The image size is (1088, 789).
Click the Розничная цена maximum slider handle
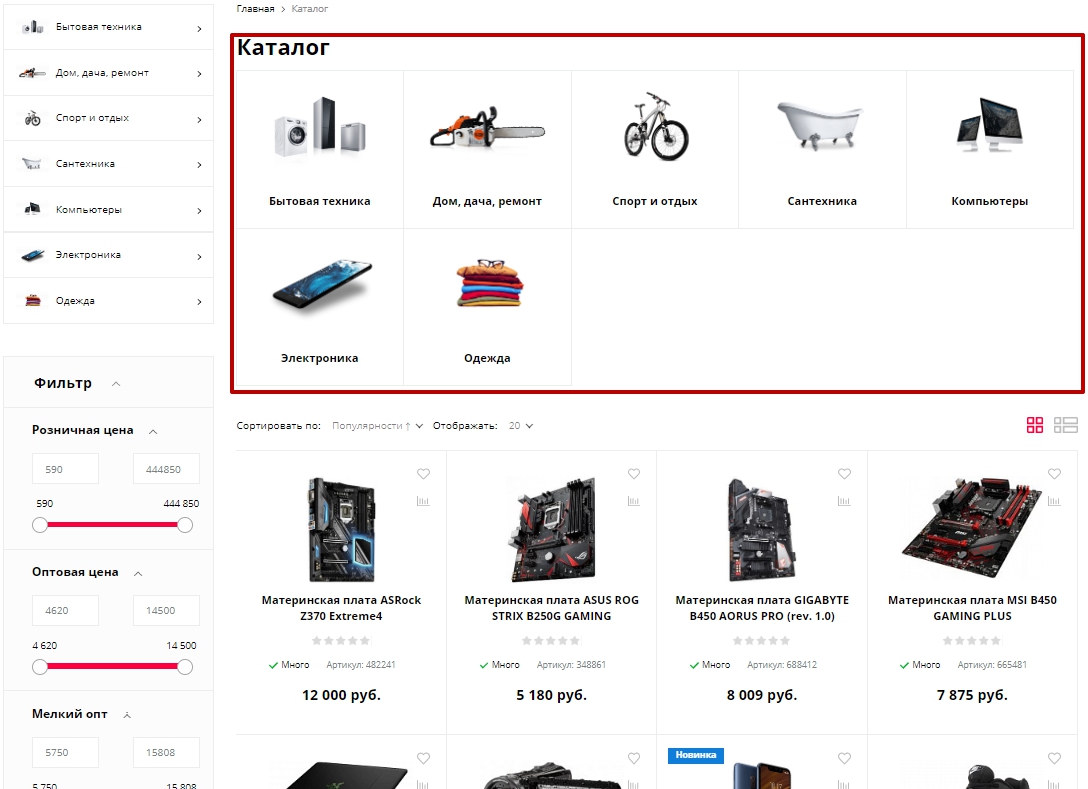pyautogui.click(x=185, y=525)
